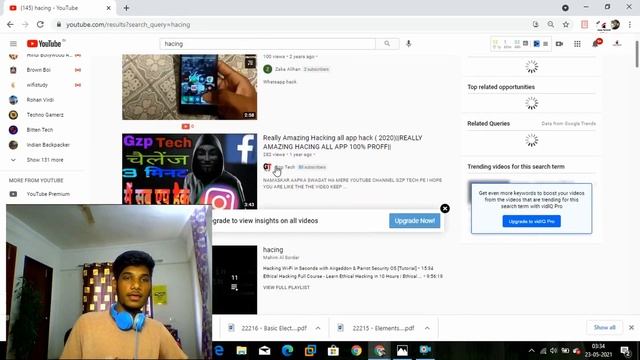Reload the page with the refresh icon
The image size is (640, 360).
(x=40, y=24)
